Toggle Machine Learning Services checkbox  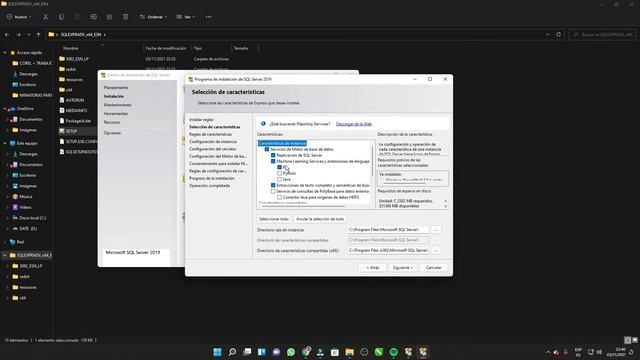tap(273, 161)
